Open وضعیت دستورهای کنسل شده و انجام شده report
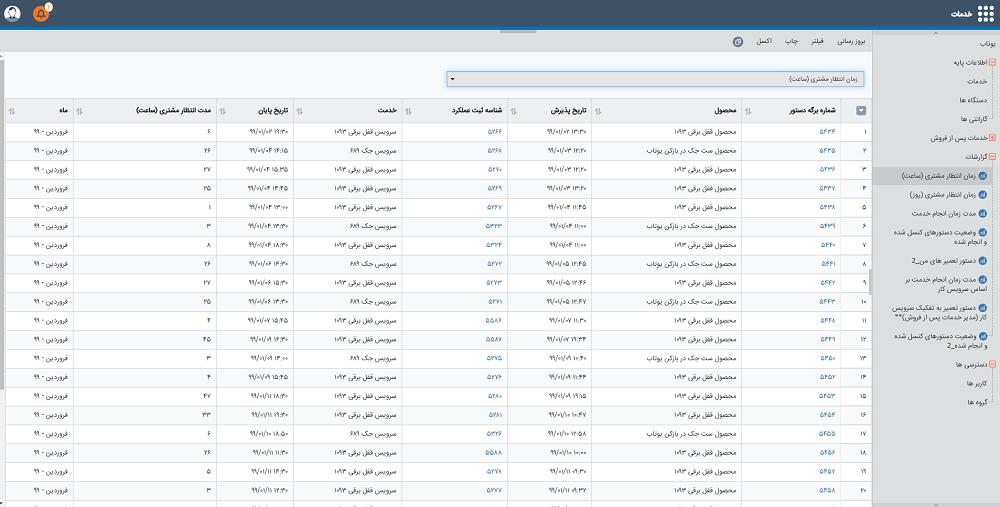 tap(940, 237)
